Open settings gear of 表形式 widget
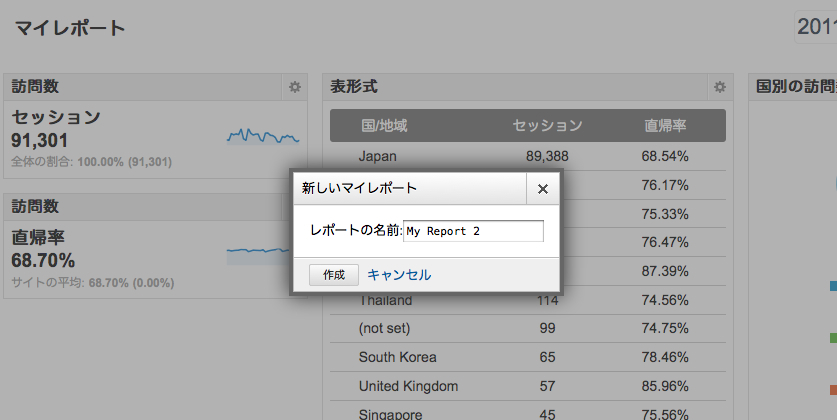The image size is (837, 420). pyautogui.click(x=720, y=87)
